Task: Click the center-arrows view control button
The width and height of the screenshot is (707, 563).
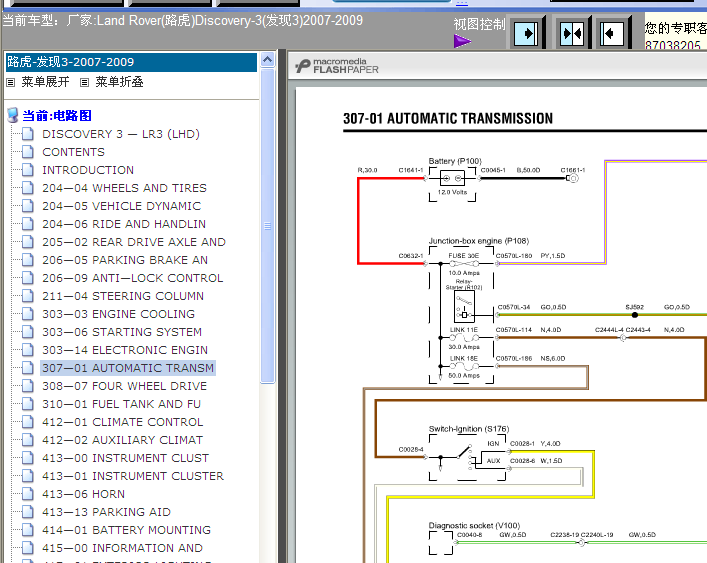Action: tap(572, 33)
